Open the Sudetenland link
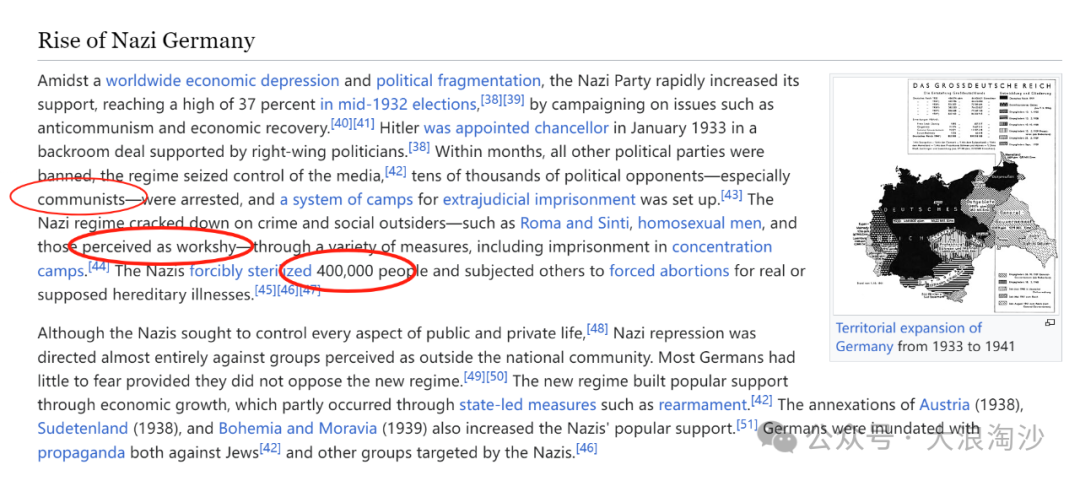The height and width of the screenshot is (481, 1080). point(83,429)
